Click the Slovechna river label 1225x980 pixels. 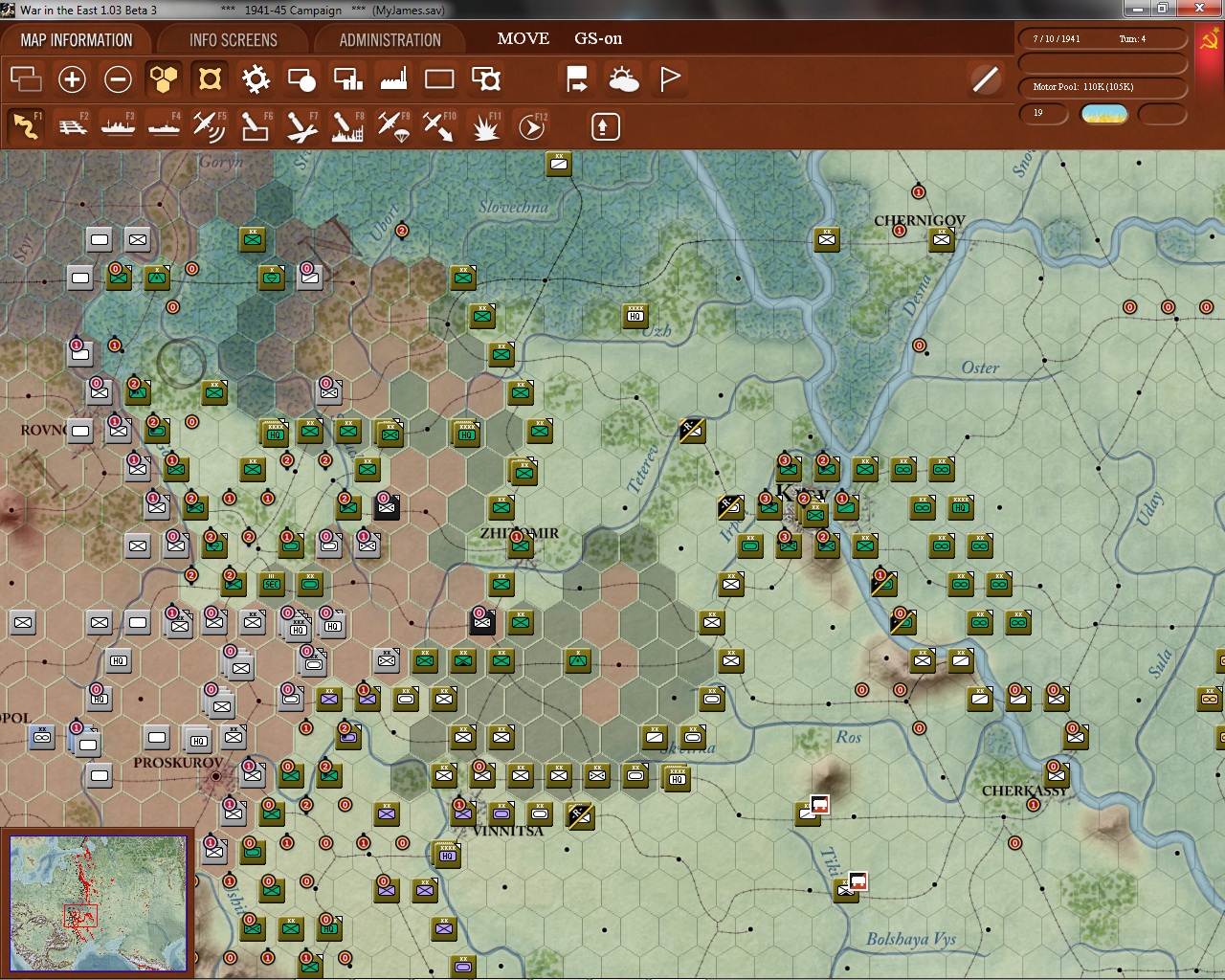[514, 207]
